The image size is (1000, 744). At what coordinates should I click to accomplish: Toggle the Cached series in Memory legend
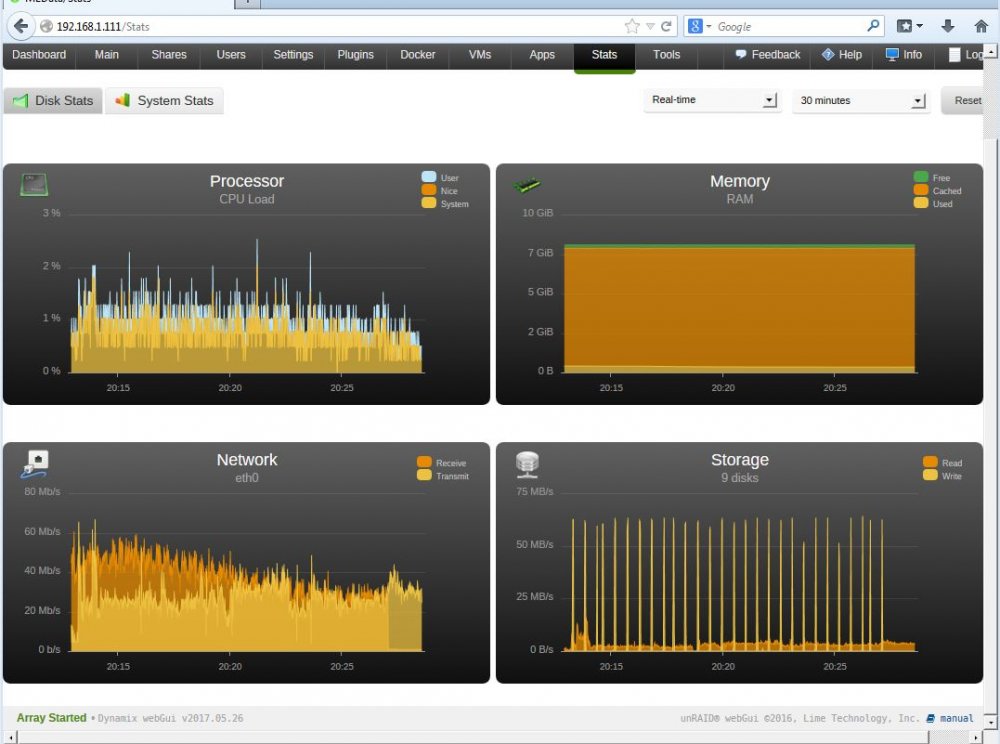pos(938,190)
